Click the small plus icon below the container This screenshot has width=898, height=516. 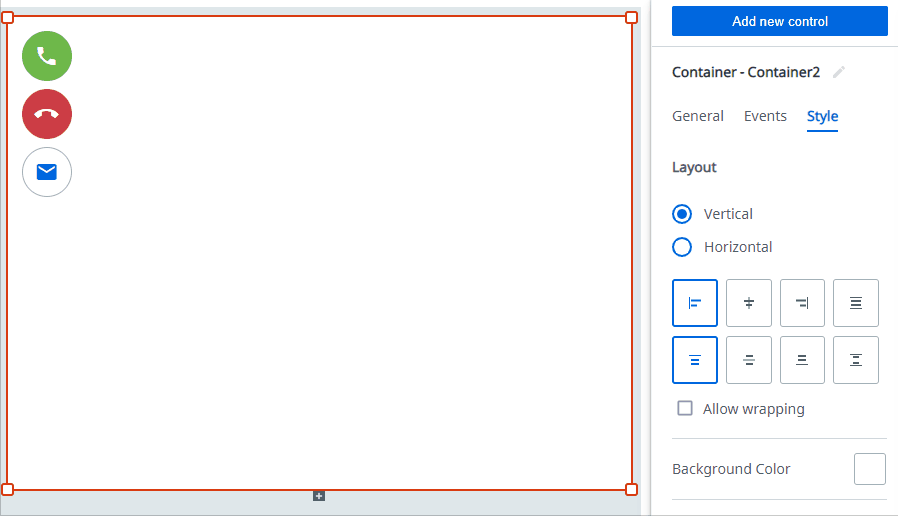[x=319, y=496]
